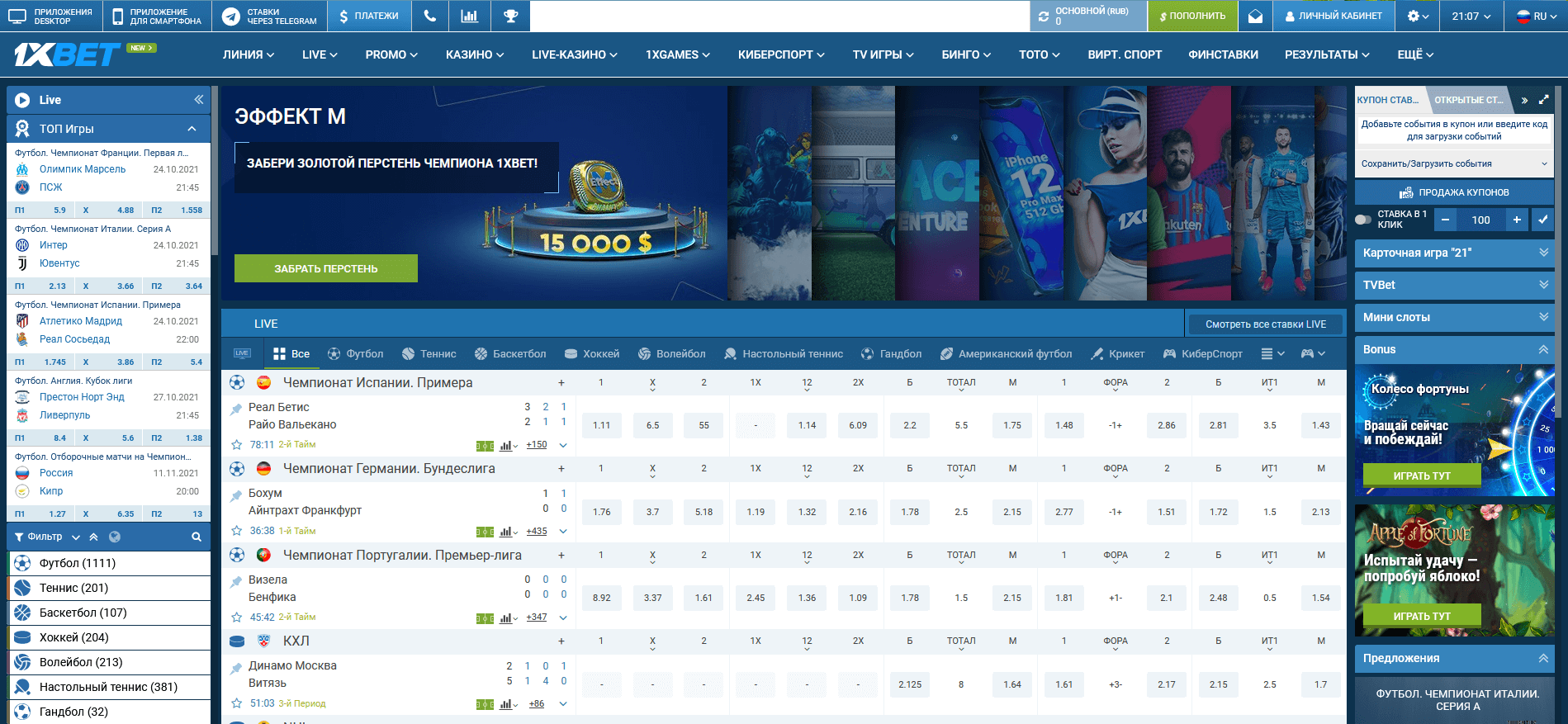This screenshot has height=724, width=1568.
Task: Confirm one-click stake with checkmark button
Action: [x=1542, y=220]
